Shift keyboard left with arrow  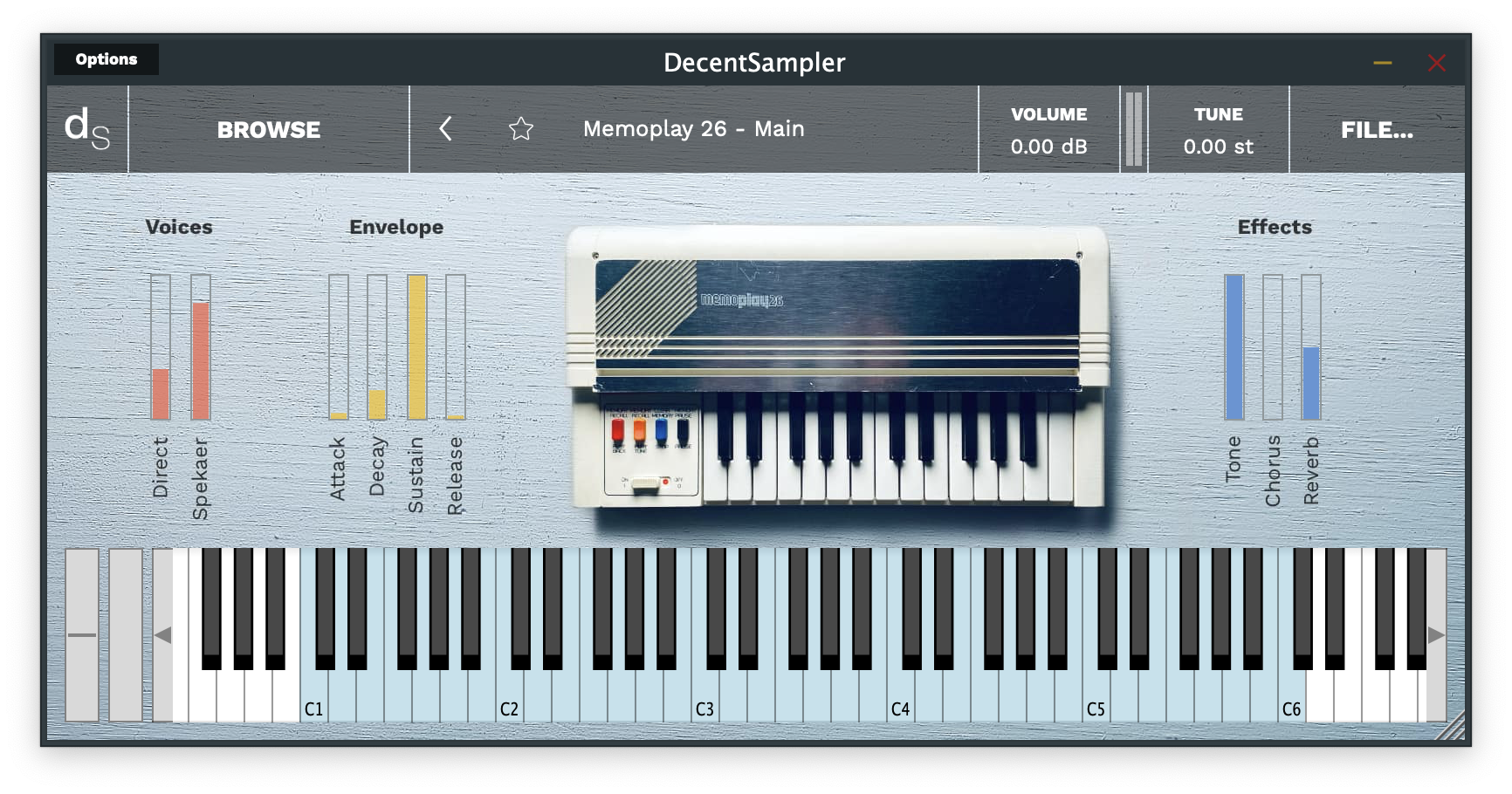[x=162, y=634]
